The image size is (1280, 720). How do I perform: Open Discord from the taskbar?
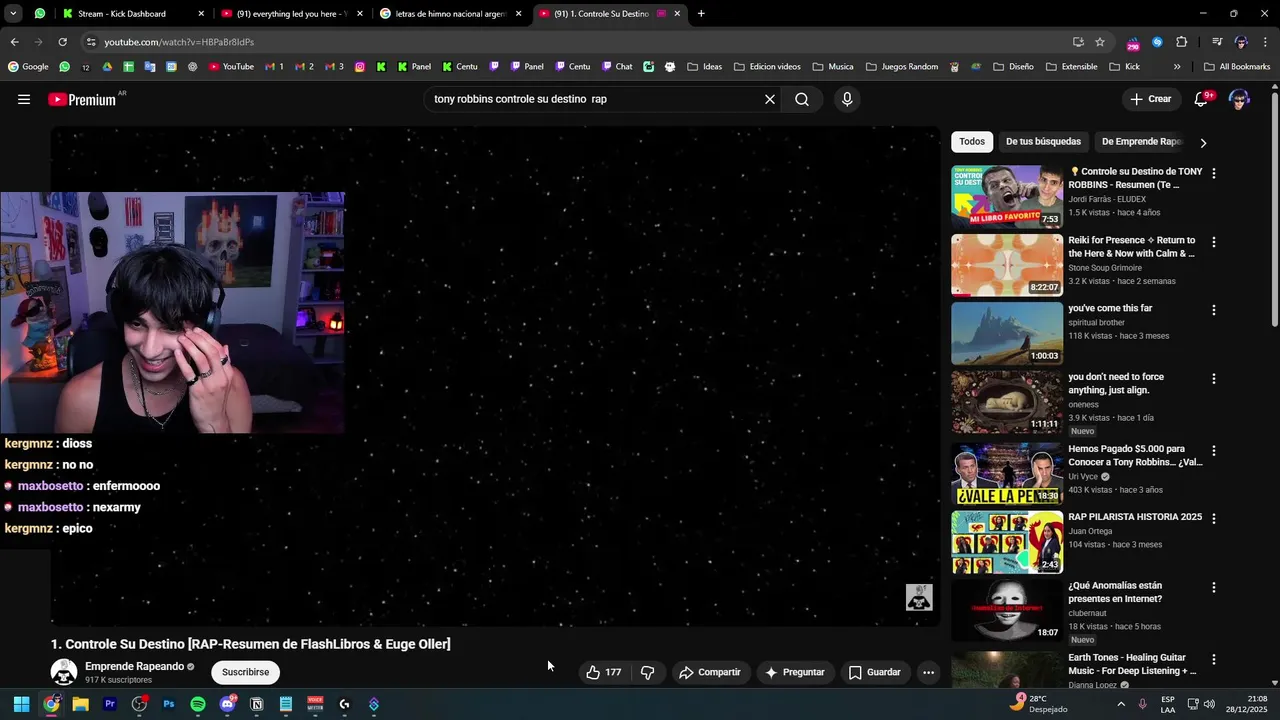click(x=227, y=704)
